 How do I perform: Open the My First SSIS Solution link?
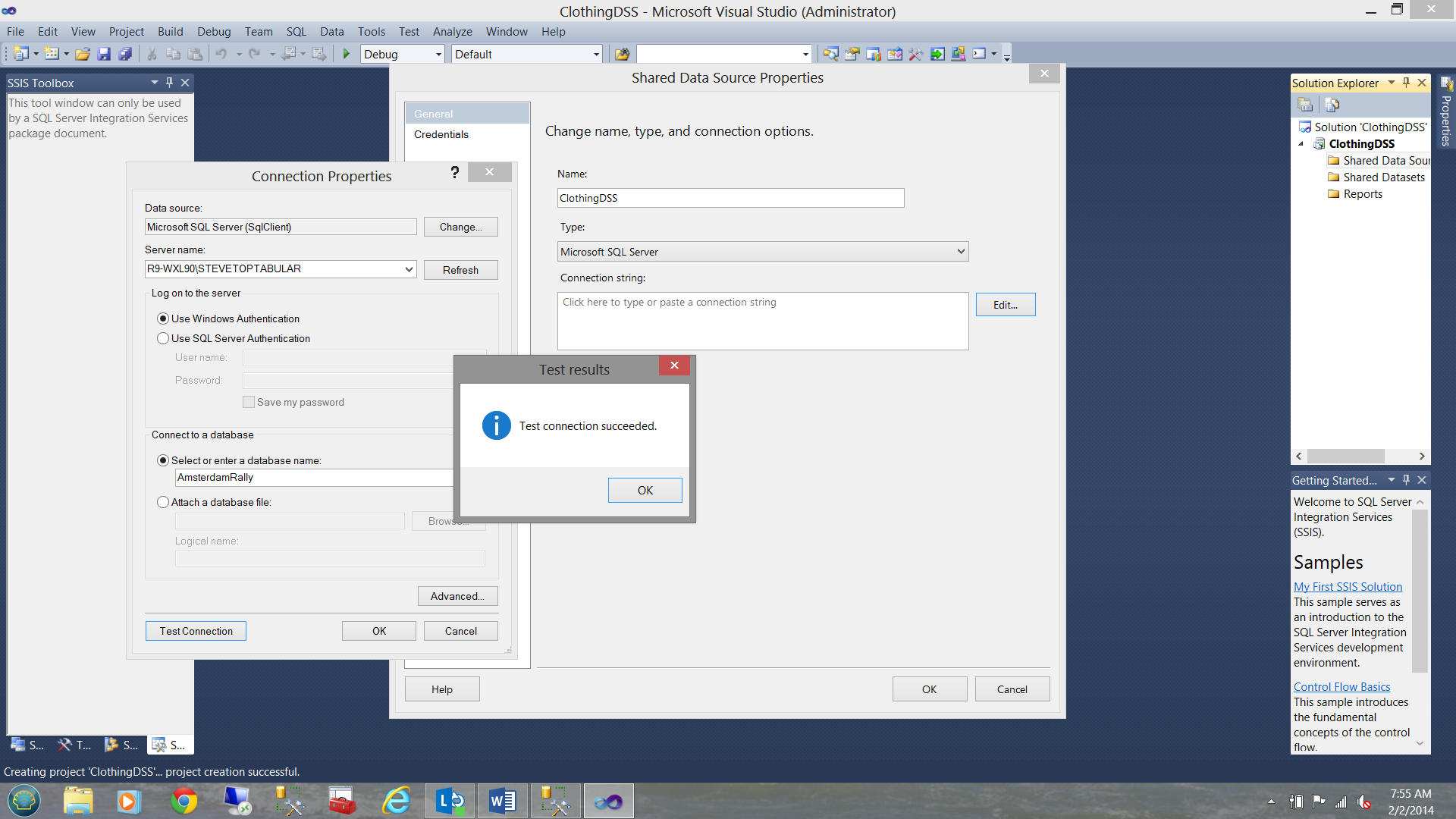[x=1348, y=586]
